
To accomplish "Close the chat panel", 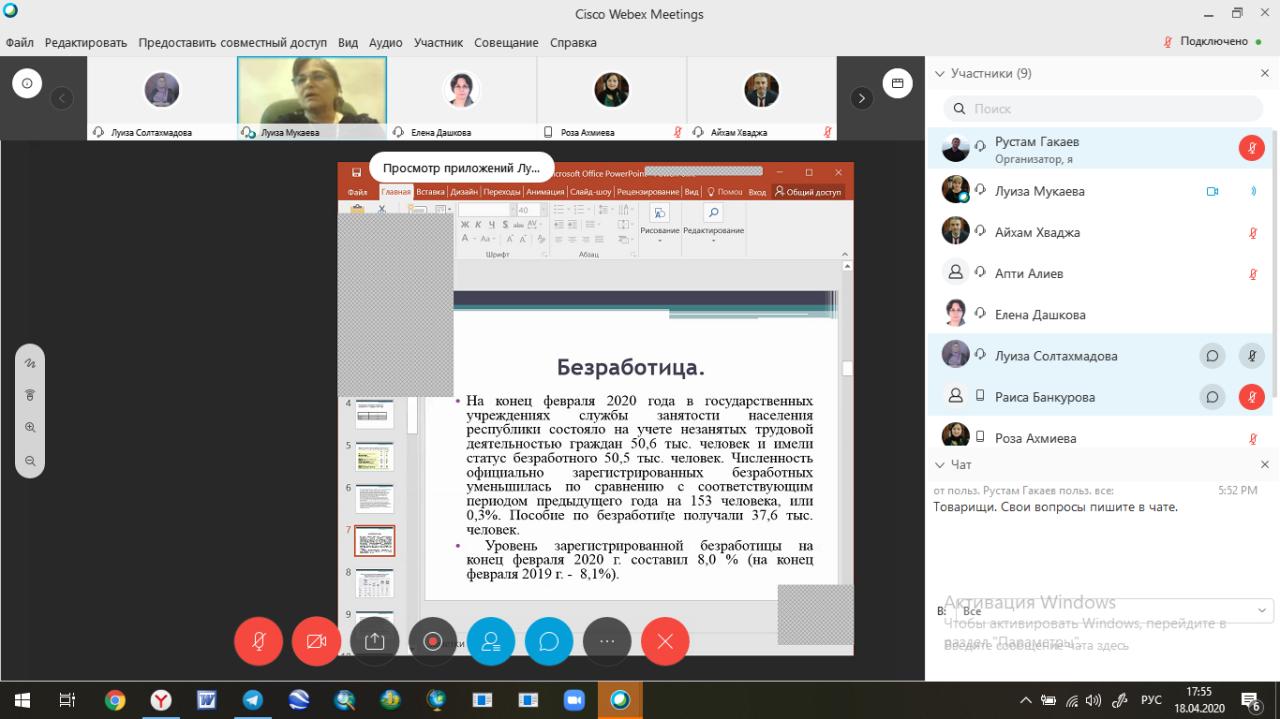I will (x=1265, y=465).
